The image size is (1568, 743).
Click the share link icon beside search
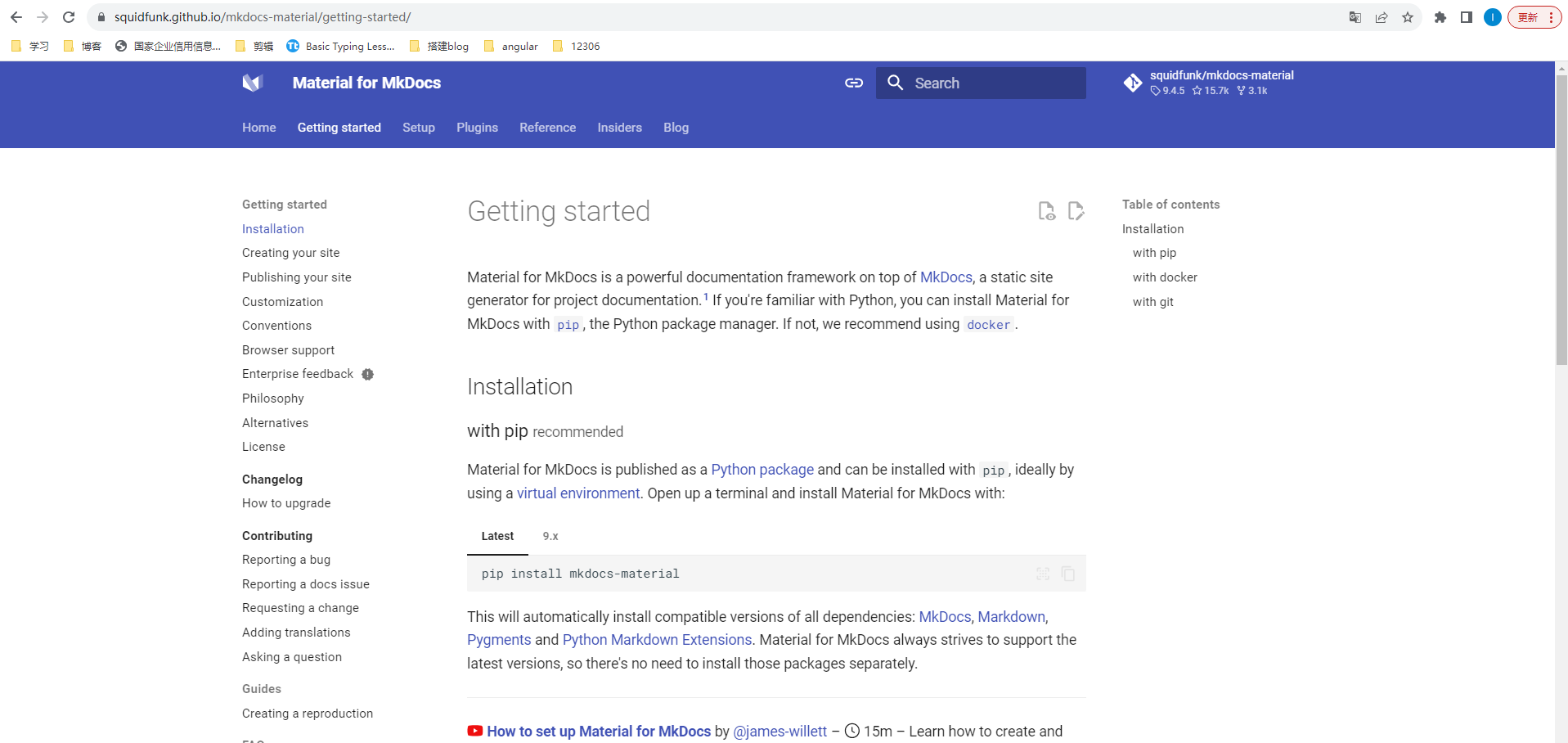click(x=854, y=83)
